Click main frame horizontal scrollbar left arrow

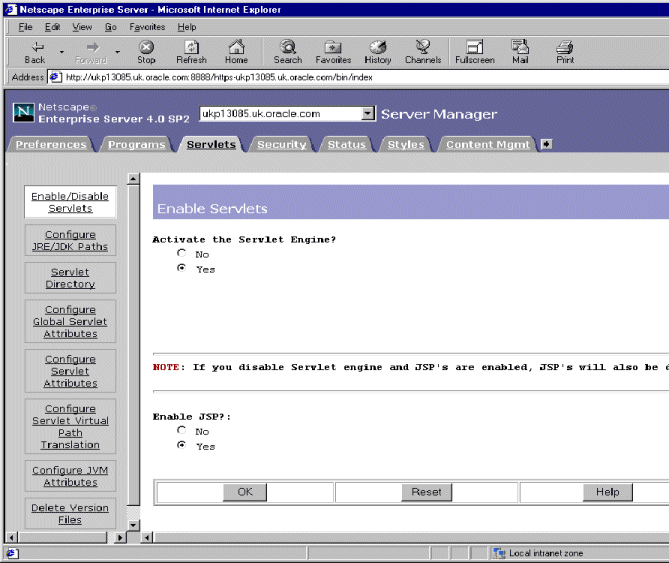tap(147, 537)
